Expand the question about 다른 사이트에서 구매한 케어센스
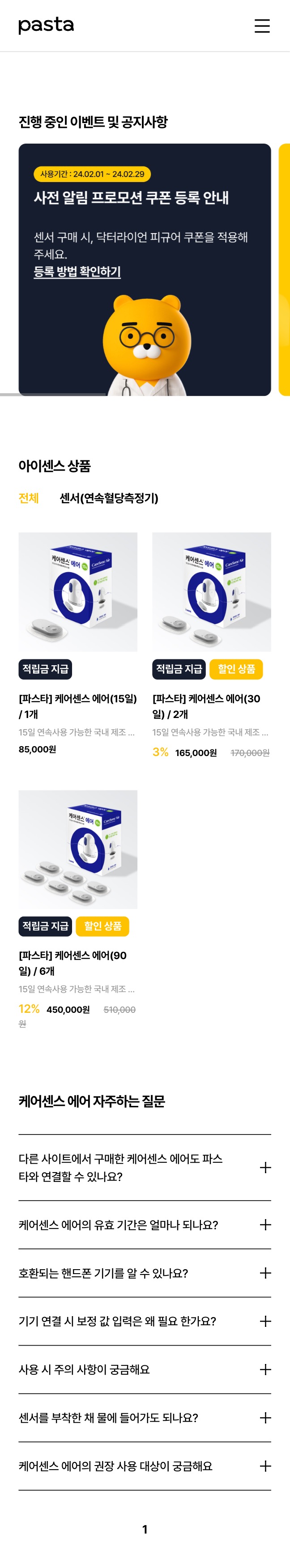This screenshot has height=1568, width=290. pyautogui.click(x=265, y=1167)
